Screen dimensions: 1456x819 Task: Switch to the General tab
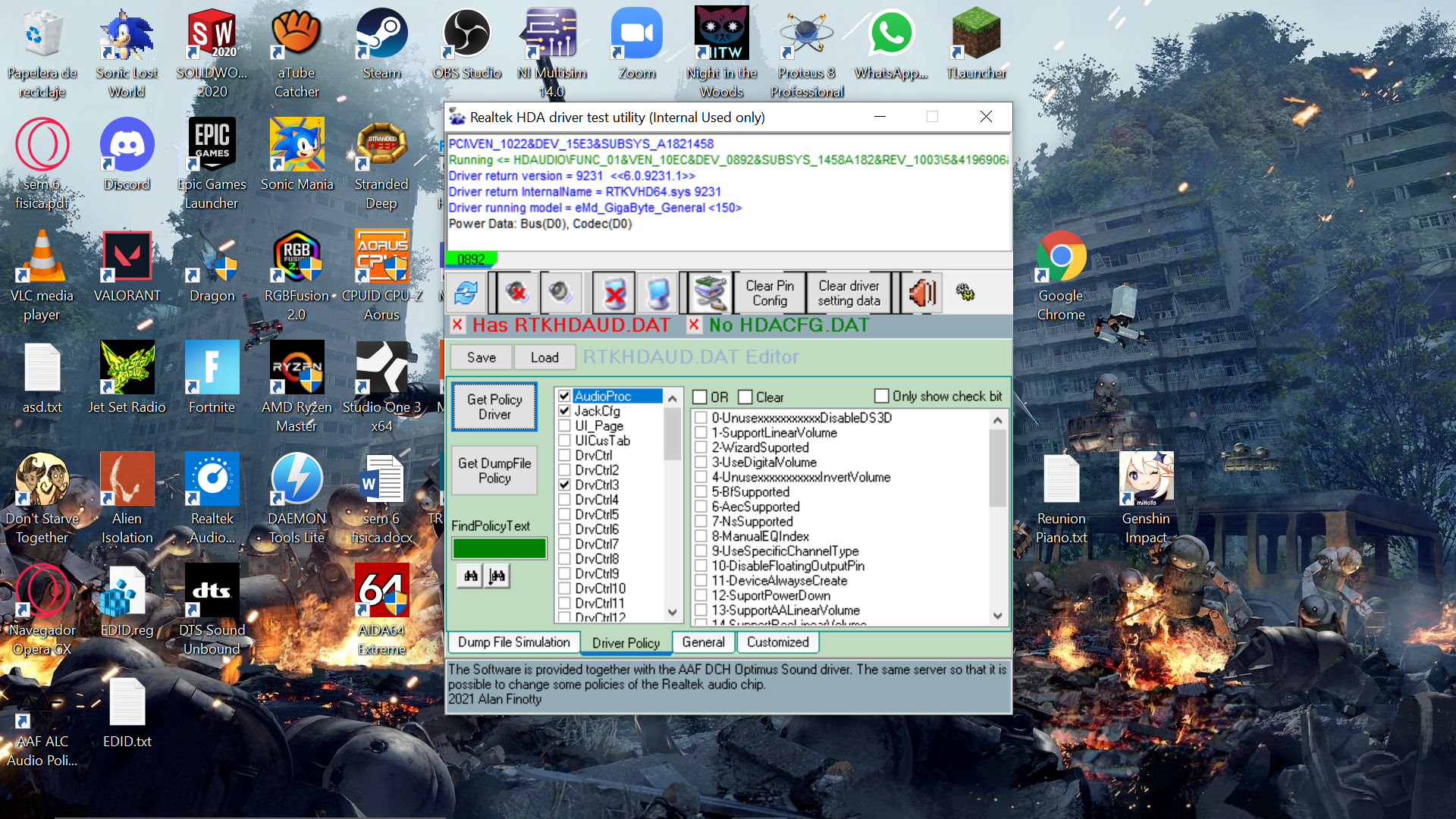point(703,642)
